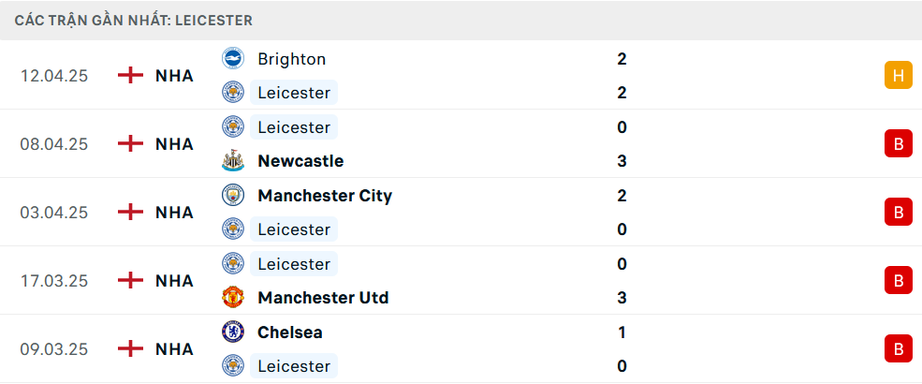The image size is (922, 384).
Task: Click England flag in the 09.03.25 row
Action: (130, 349)
